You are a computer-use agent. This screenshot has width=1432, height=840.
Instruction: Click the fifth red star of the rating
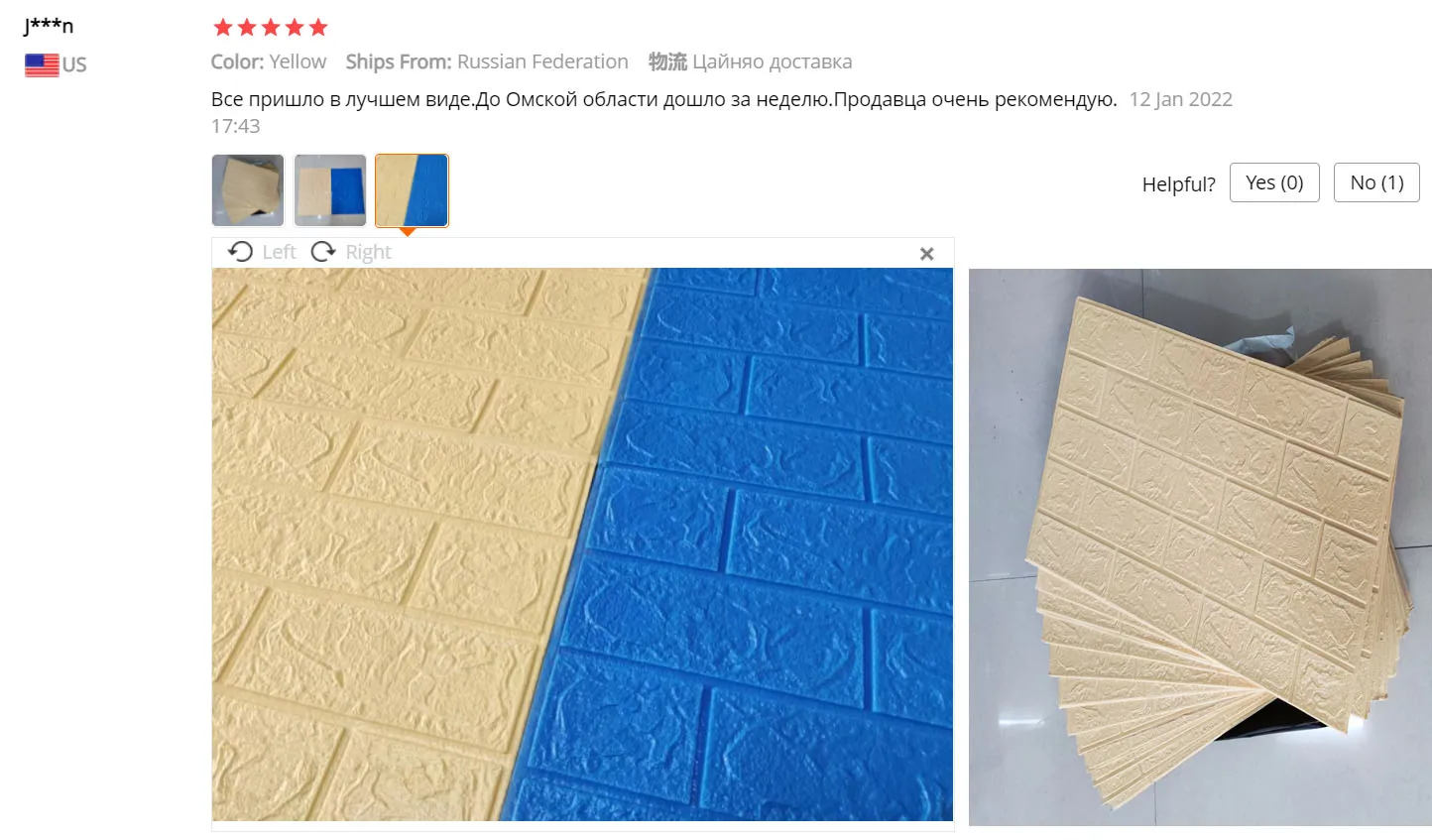tap(318, 27)
